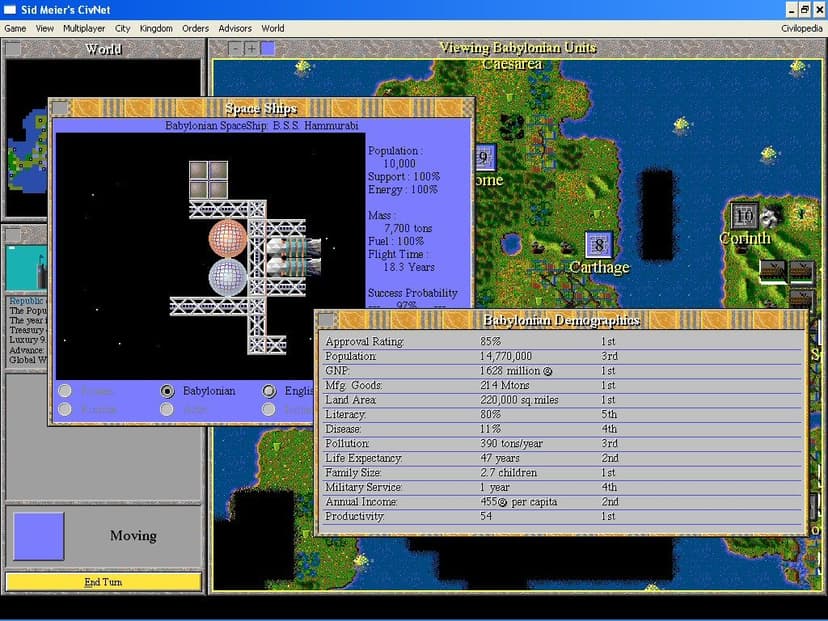Click the small lake west of Carthage
The image size is (828, 621).
(511, 243)
